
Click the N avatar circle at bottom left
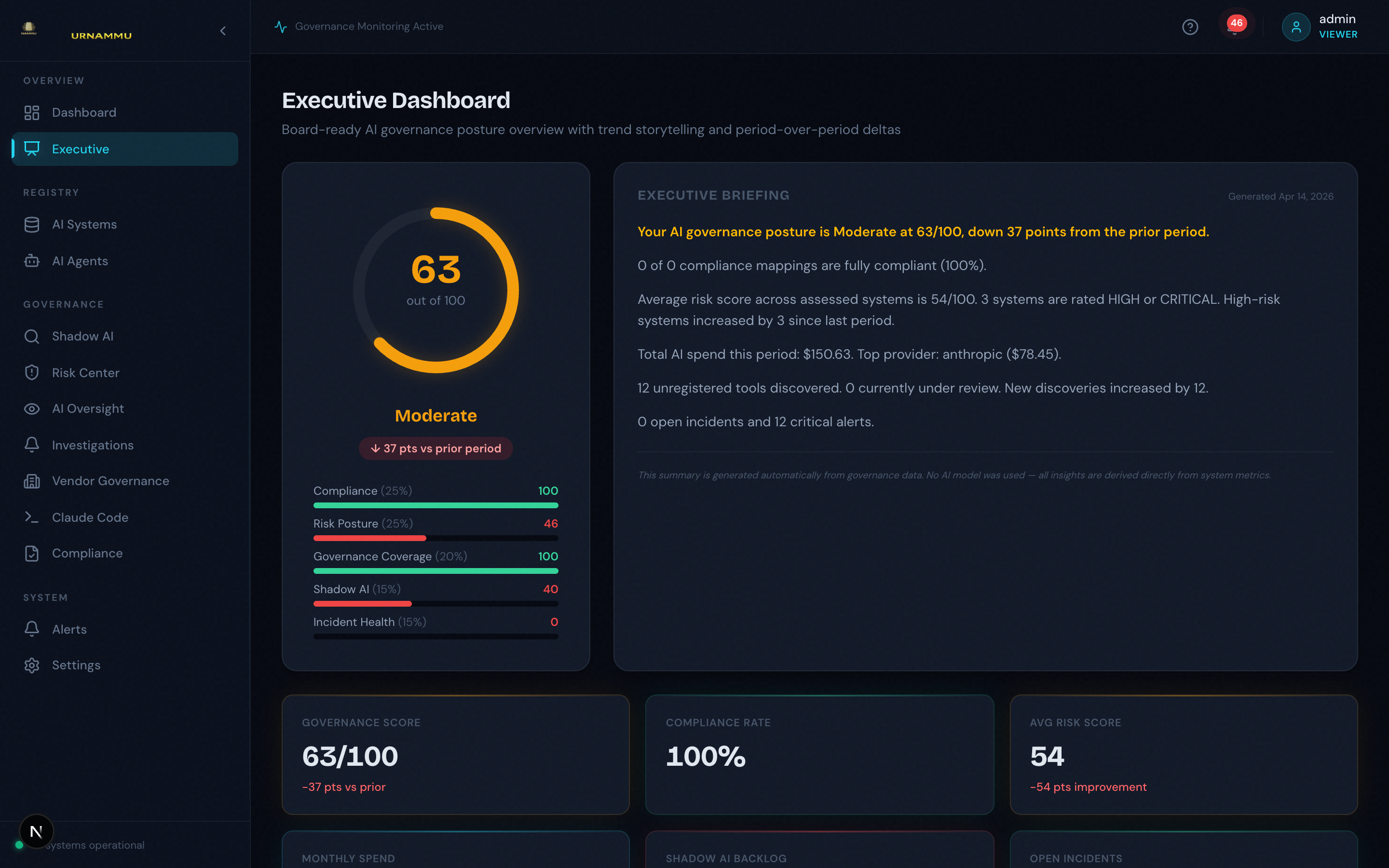click(x=36, y=831)
